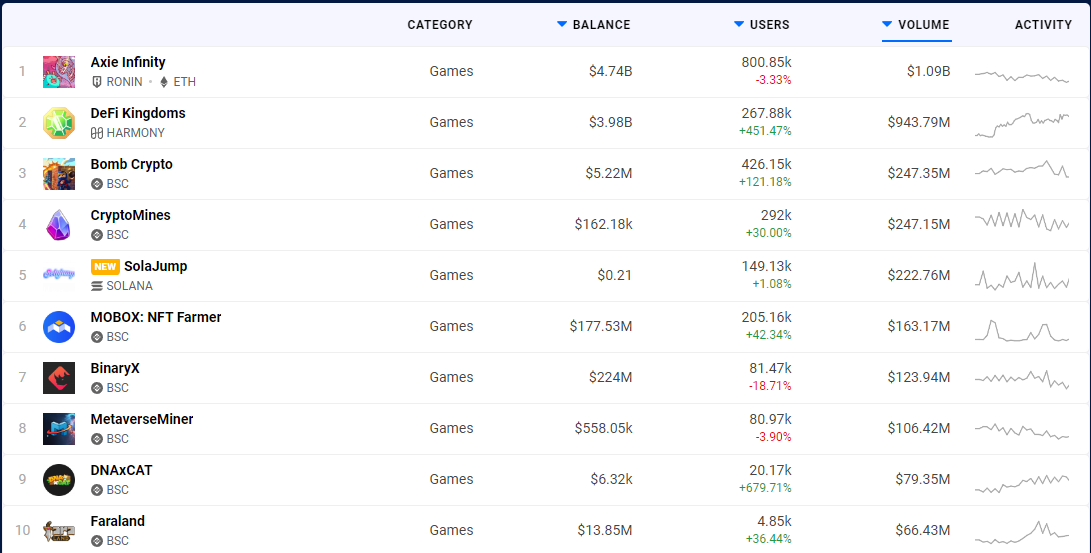Screen dimensions: 1091x553
Task: Open MOBOX NFT Farmer blue logo
Action: tap(58, 327)
